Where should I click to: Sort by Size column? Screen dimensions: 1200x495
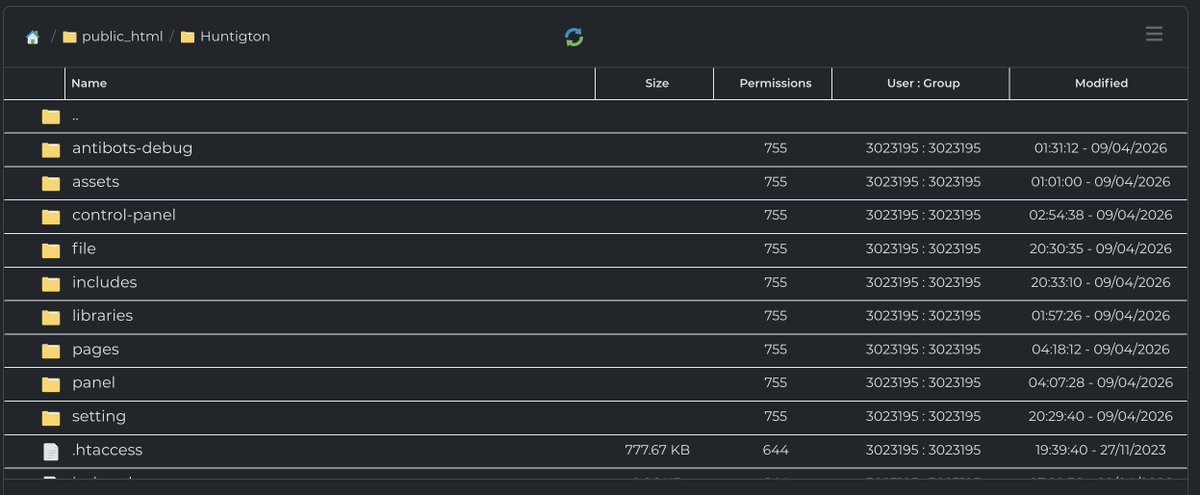click(x=656, y=83)
